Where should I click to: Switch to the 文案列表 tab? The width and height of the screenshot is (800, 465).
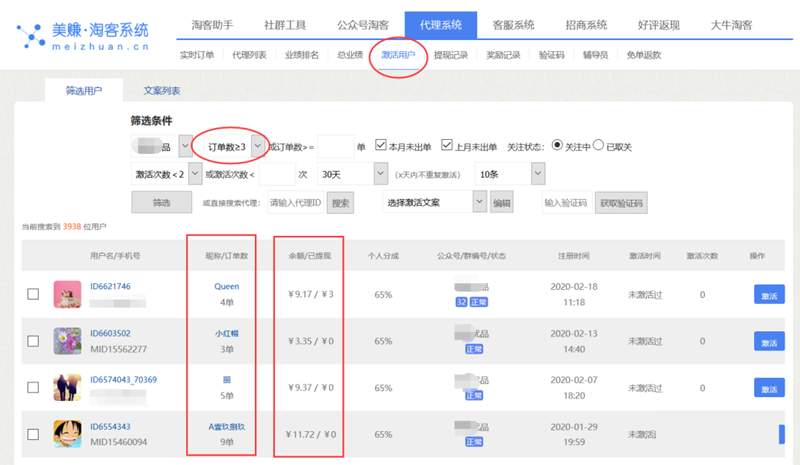(x=162, y=91)
